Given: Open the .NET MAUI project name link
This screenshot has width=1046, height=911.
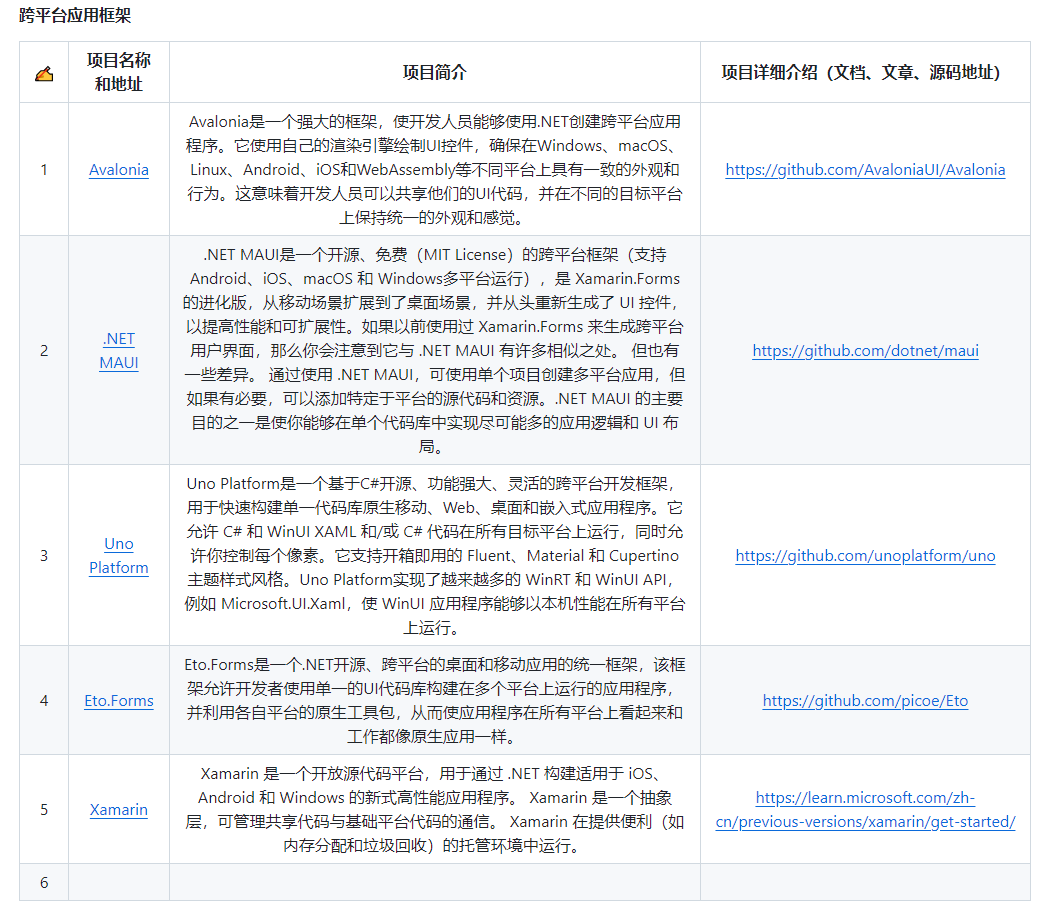Looking at the screenshot, I should (x=119, y=351).
